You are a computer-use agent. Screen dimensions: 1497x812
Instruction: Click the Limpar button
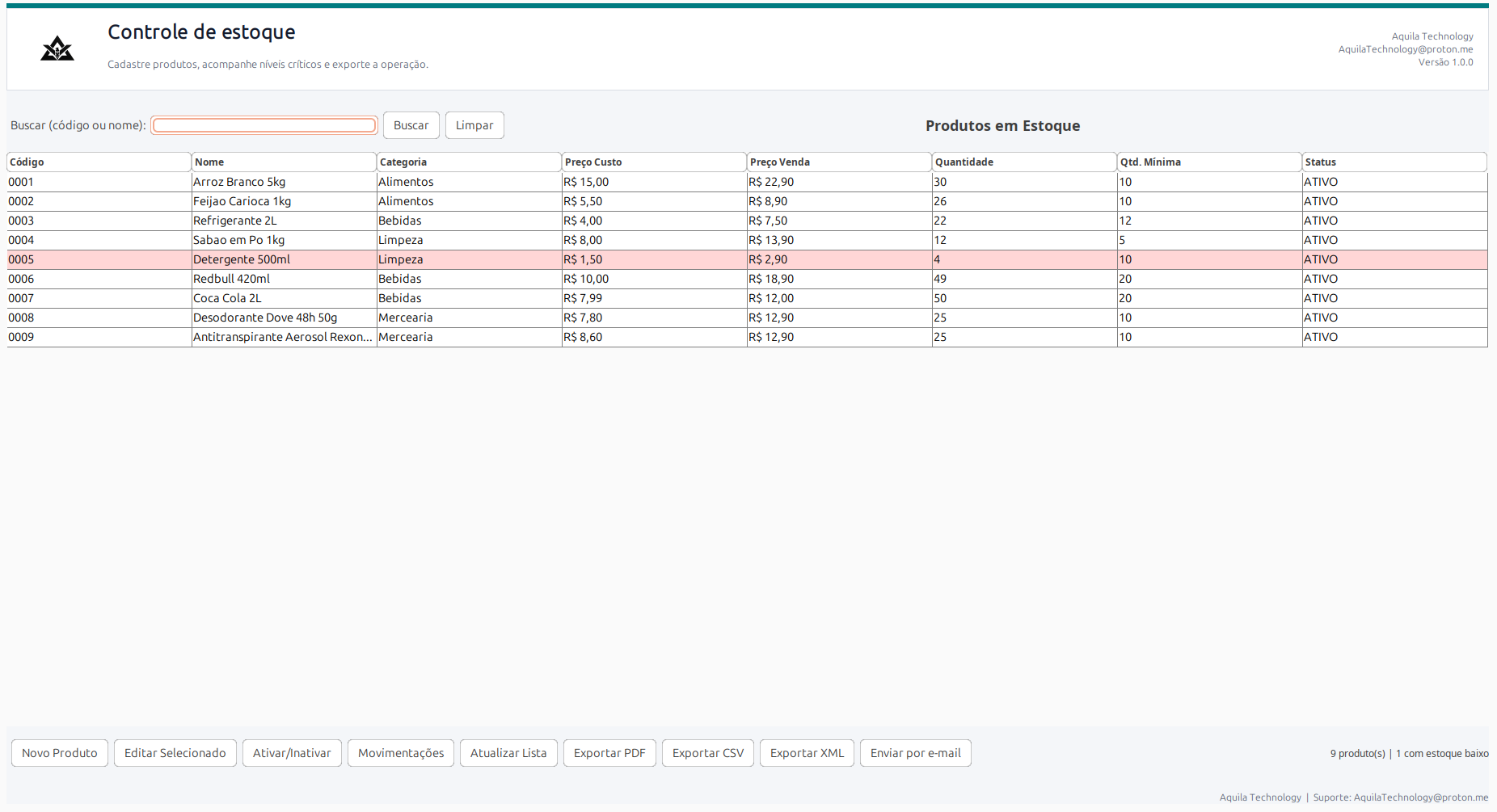click(x=474, y=125)
